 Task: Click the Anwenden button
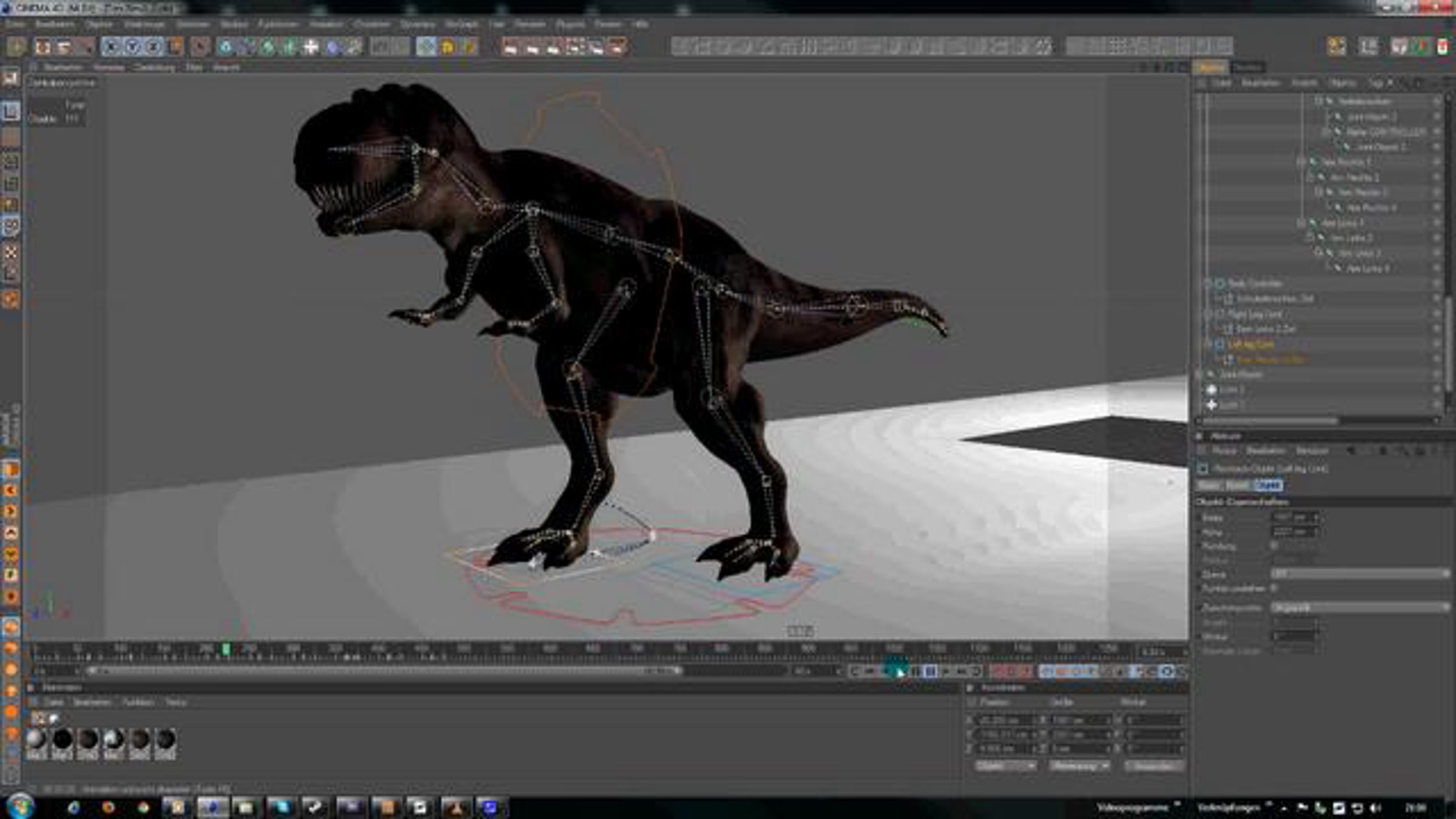pyautogui.click(x=1154, y=766)
